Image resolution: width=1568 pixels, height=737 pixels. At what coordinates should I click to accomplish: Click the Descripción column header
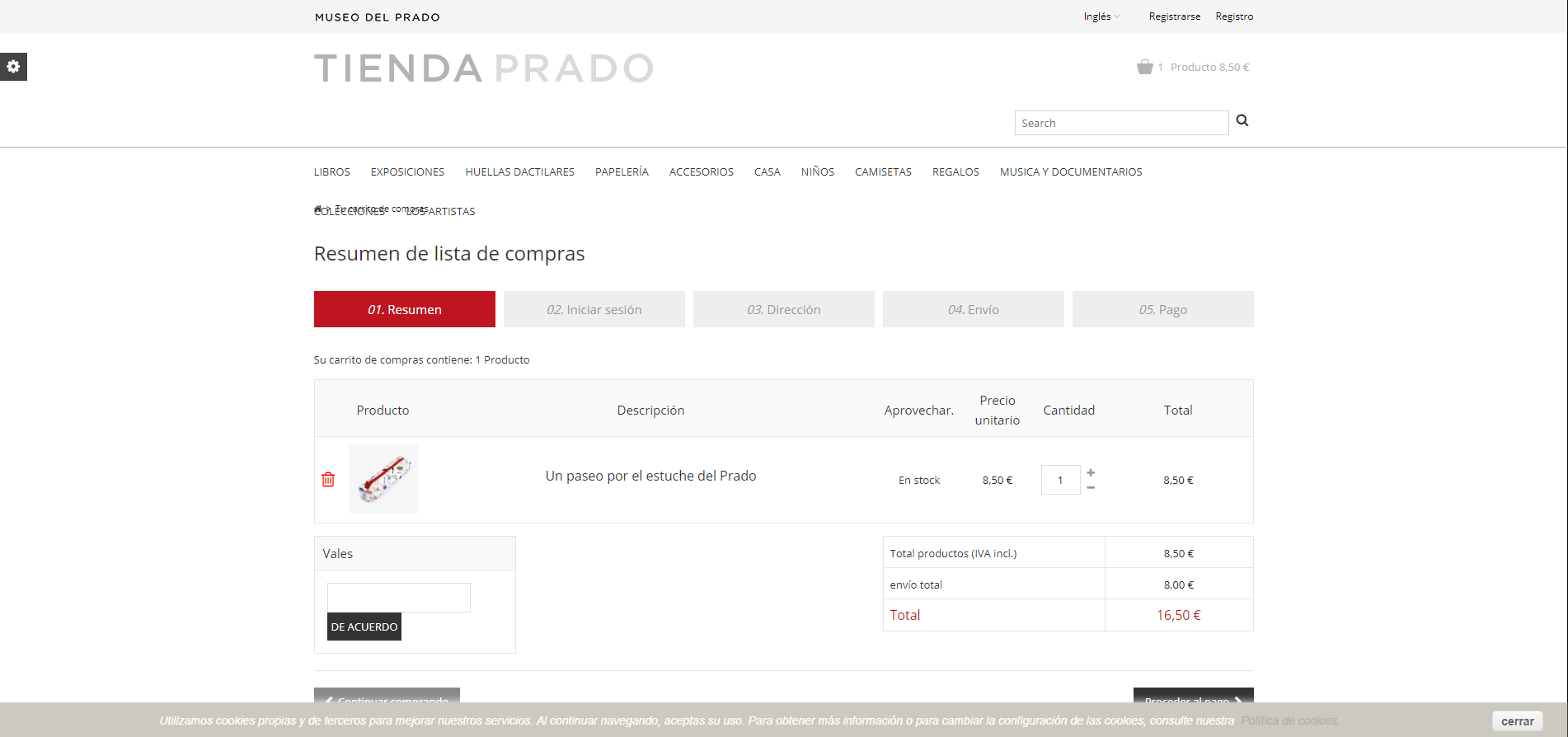coord(650,410)
